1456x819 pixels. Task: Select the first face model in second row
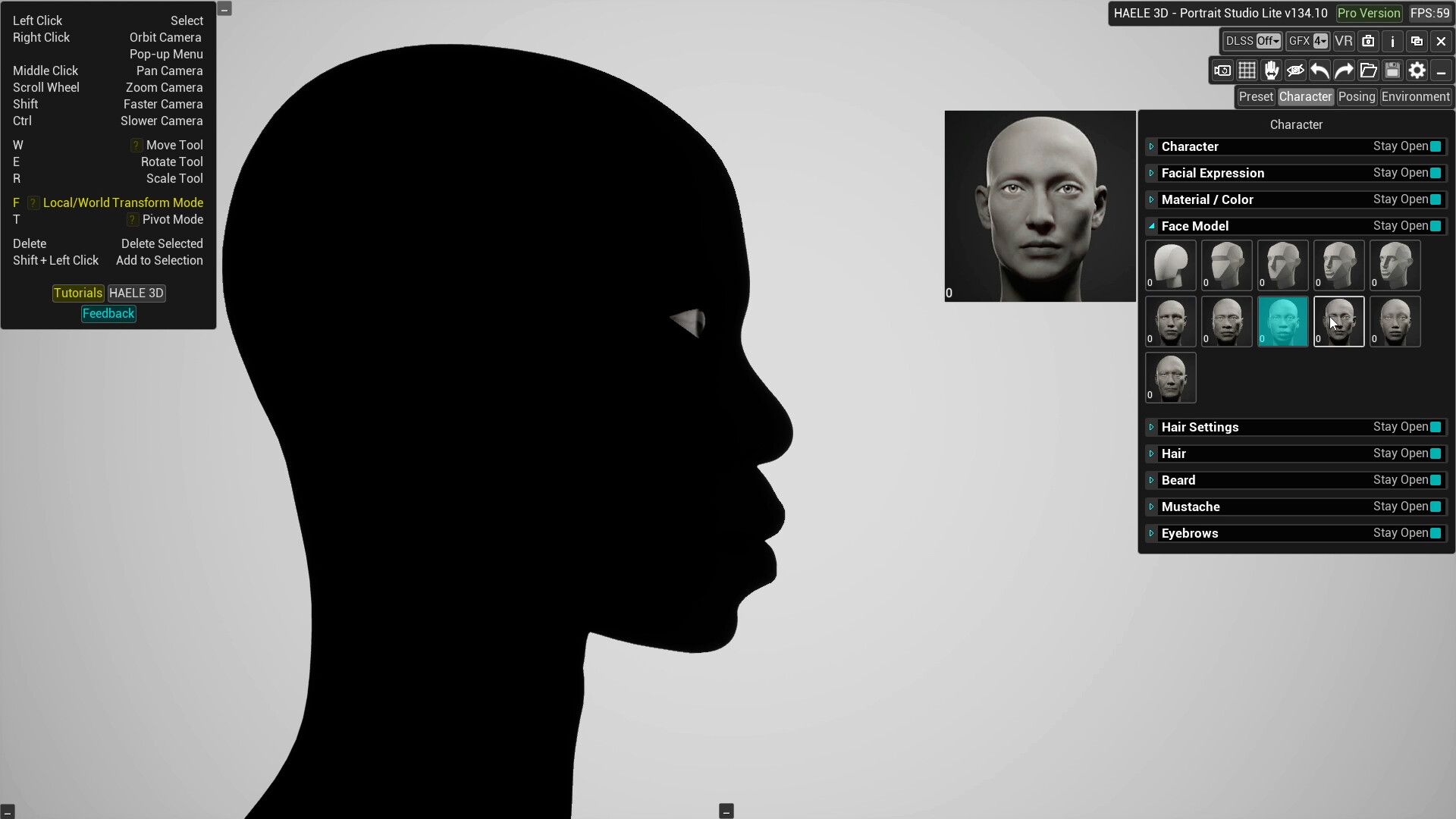click(1171, 322)
